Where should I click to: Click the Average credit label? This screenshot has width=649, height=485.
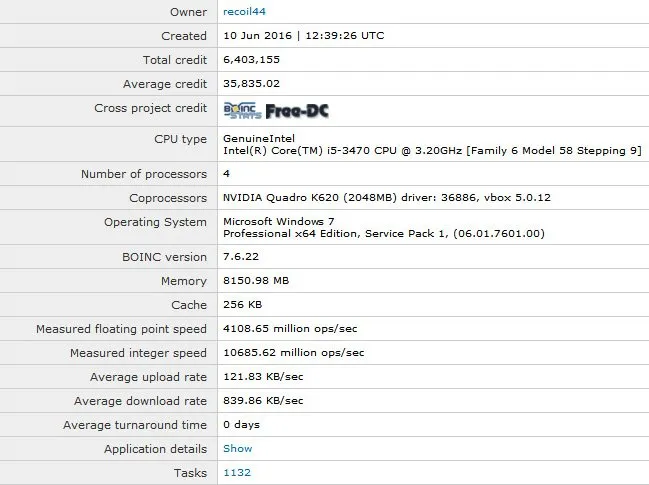165,84
